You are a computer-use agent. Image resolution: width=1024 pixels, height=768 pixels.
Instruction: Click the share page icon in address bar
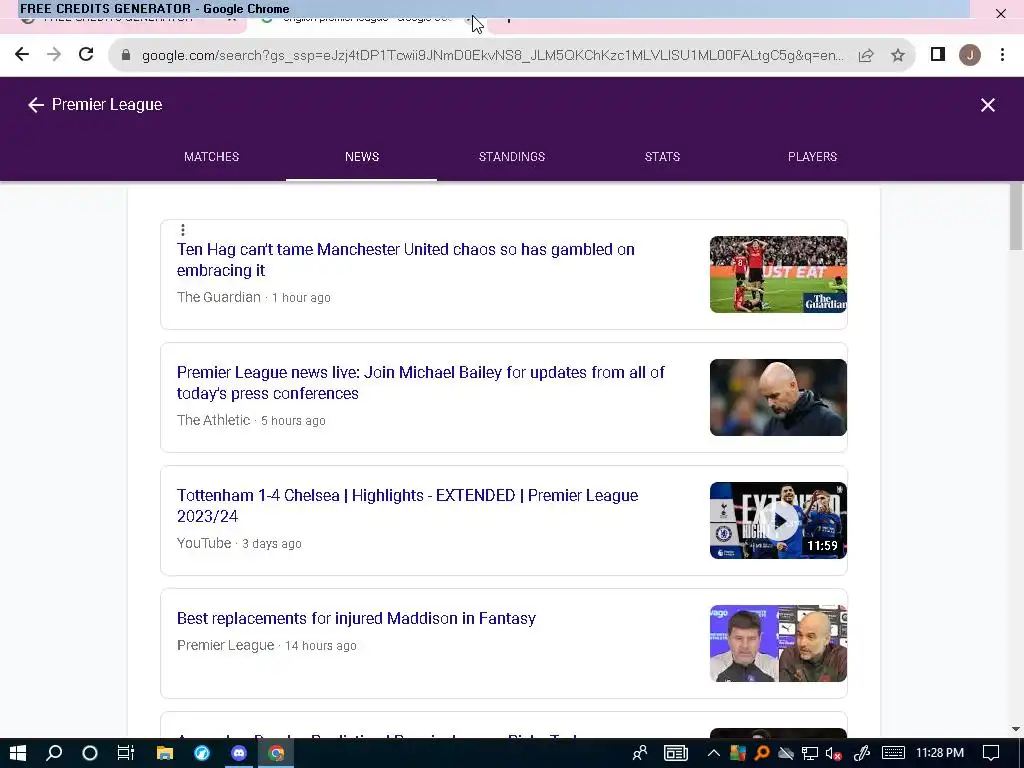tap(866, 56)
